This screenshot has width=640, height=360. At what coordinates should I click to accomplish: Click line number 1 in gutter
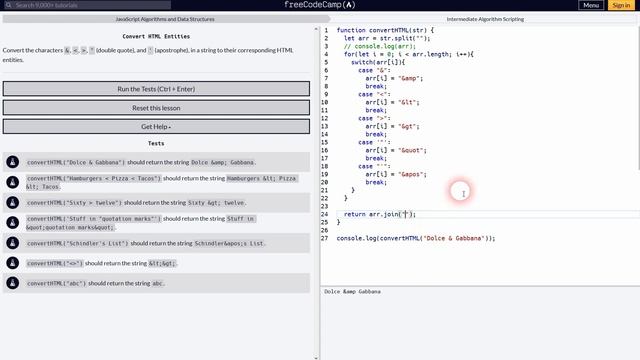pos(326,30)
